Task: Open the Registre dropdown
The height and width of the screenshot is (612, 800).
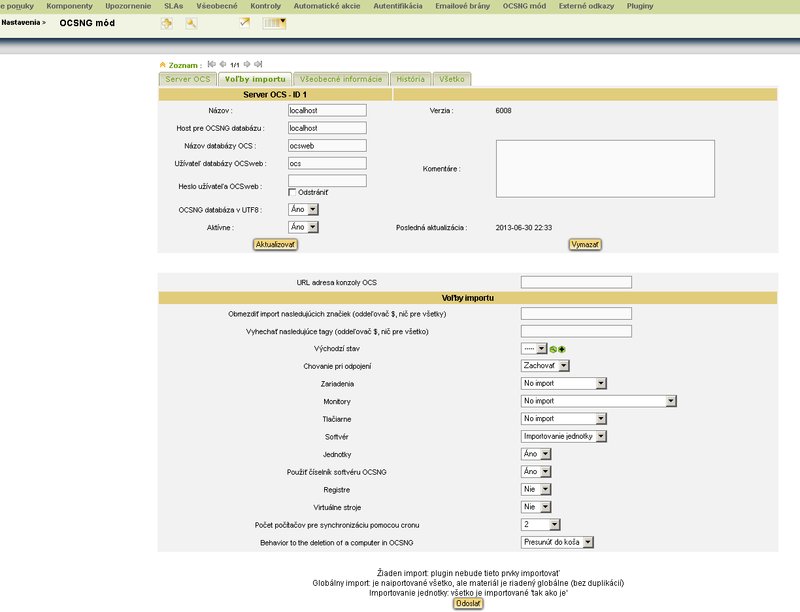Action: (x=536, y=490)
